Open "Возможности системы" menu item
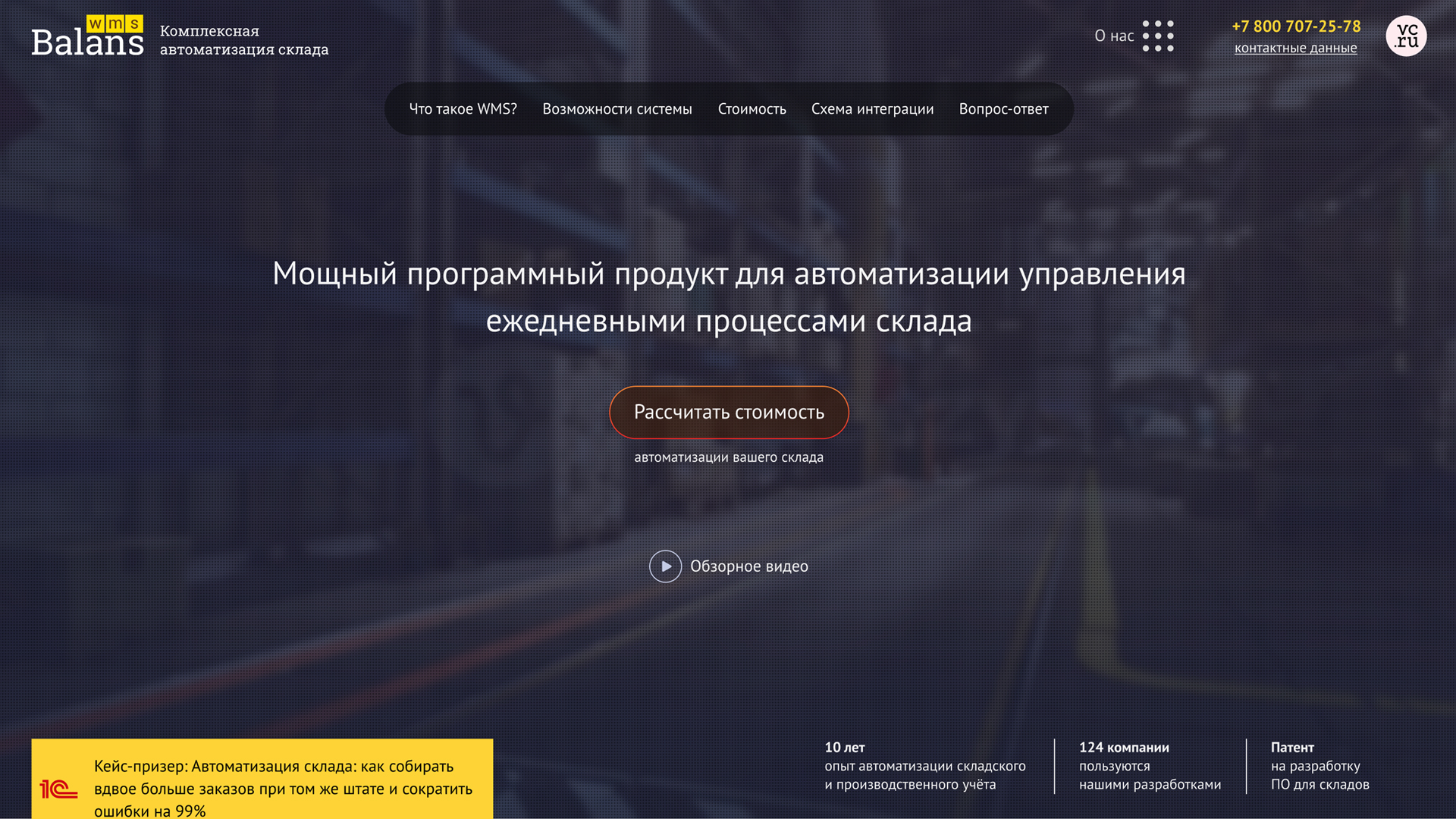Screen dimensions: 1456x819 pos(617,109)
